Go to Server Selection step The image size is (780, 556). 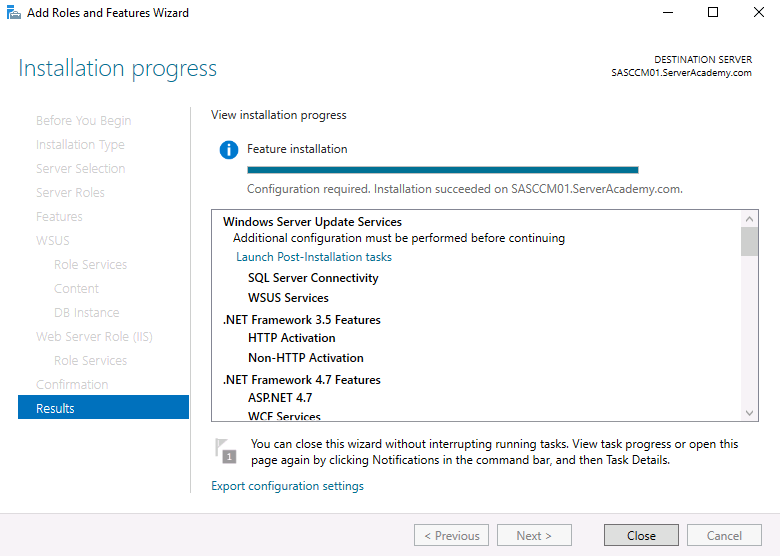point(81,169)
